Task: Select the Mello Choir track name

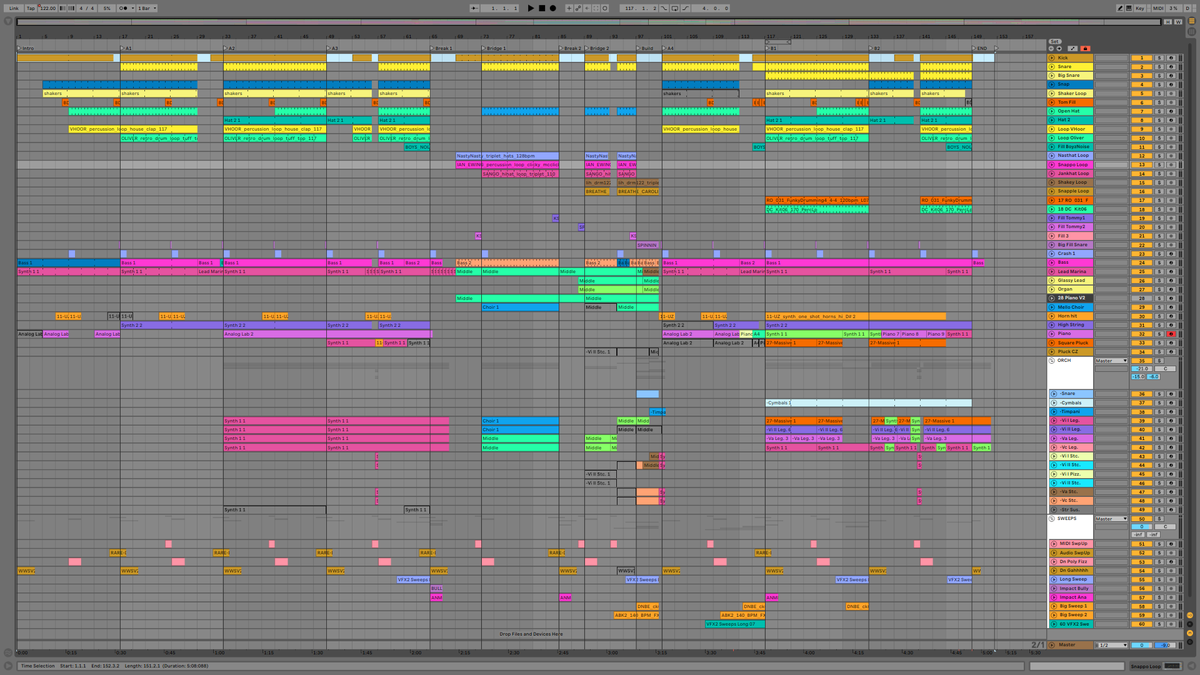Action: (1071, 307)
